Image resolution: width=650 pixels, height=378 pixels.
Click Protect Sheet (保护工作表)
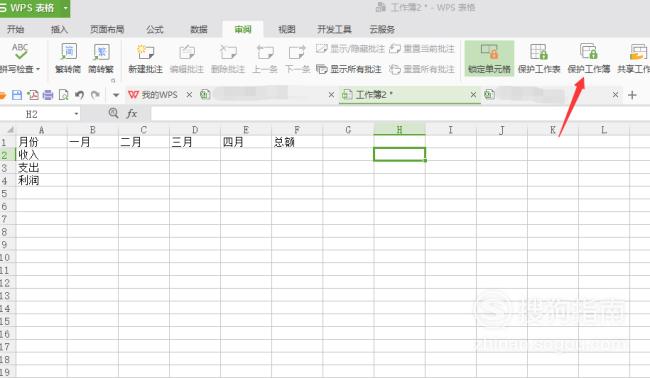(539, 58)
